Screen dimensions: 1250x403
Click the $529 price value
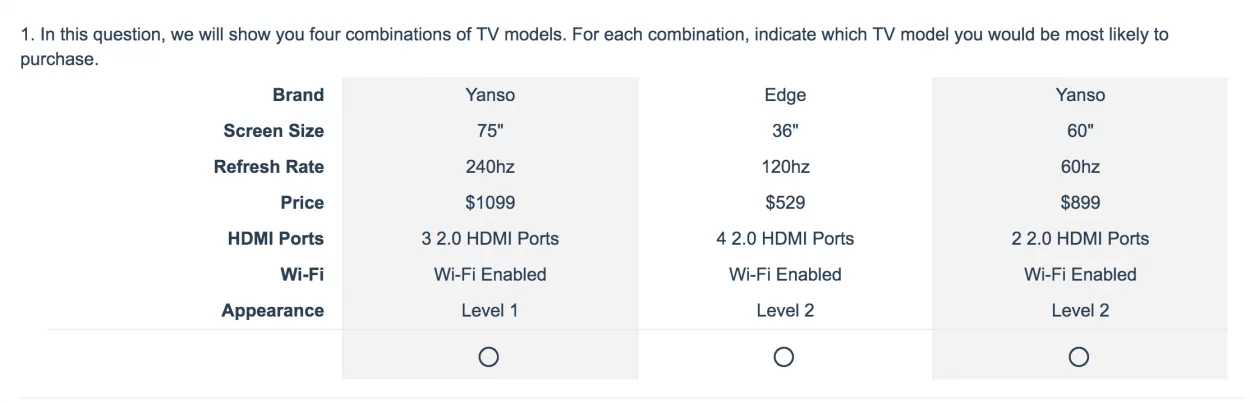click(x=784, y=203)
